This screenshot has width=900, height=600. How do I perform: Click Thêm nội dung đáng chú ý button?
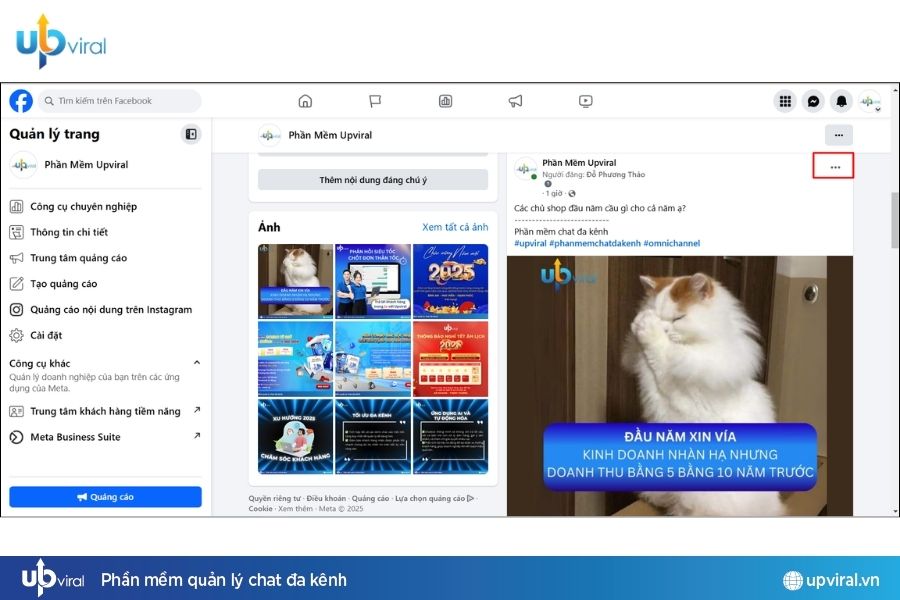coord(373,180)
